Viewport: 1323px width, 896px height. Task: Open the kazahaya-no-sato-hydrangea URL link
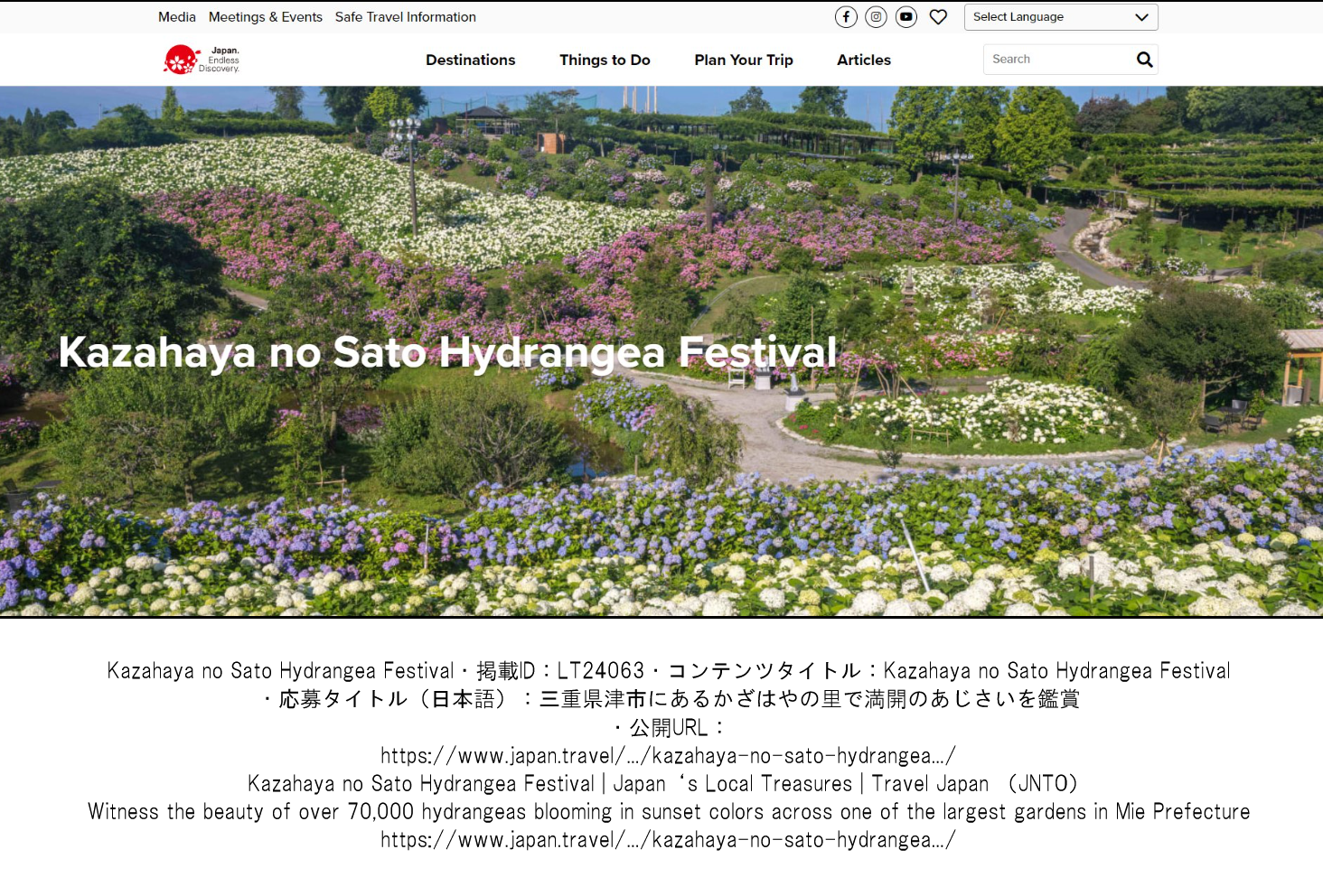click(669, 756)
